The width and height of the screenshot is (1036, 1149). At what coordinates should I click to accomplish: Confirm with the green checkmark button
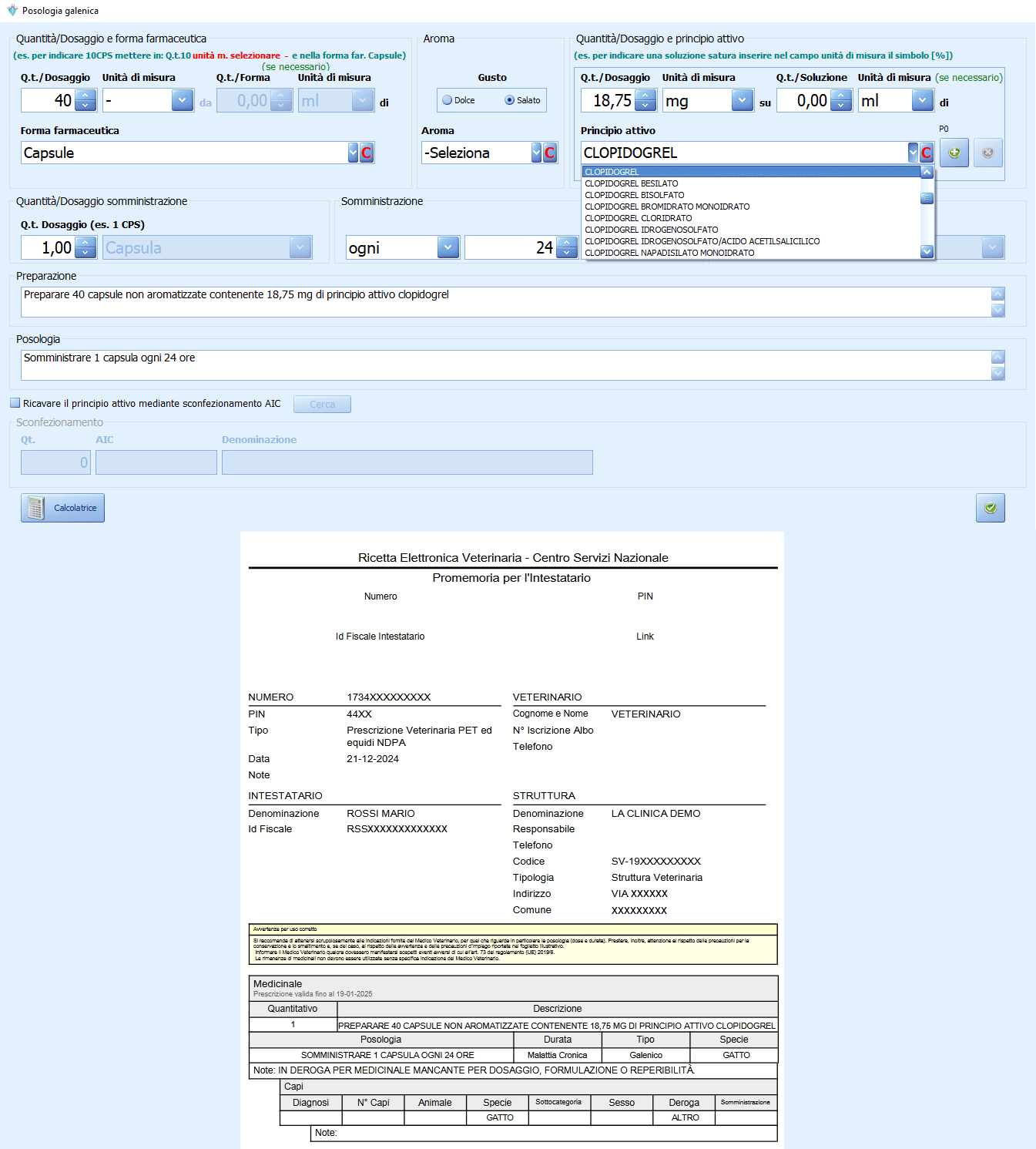(990, 508)
